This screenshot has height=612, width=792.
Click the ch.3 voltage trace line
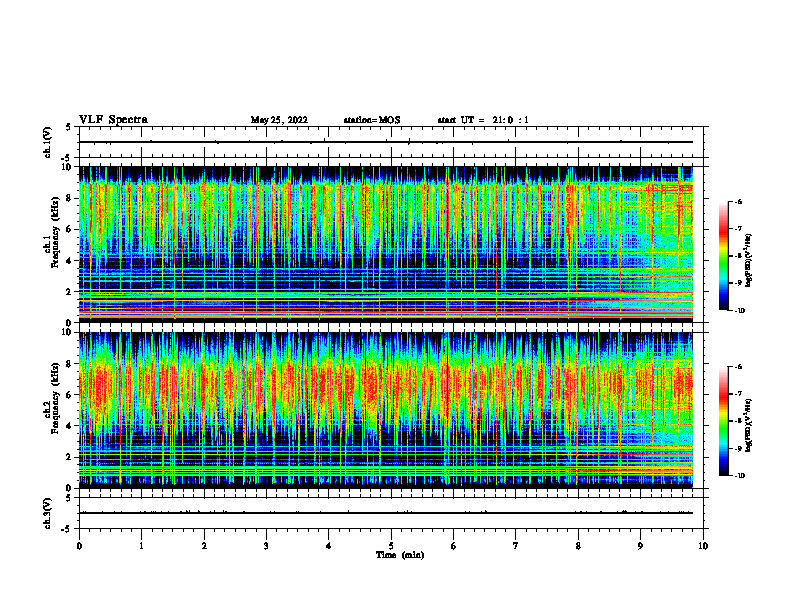pos(386,513)
